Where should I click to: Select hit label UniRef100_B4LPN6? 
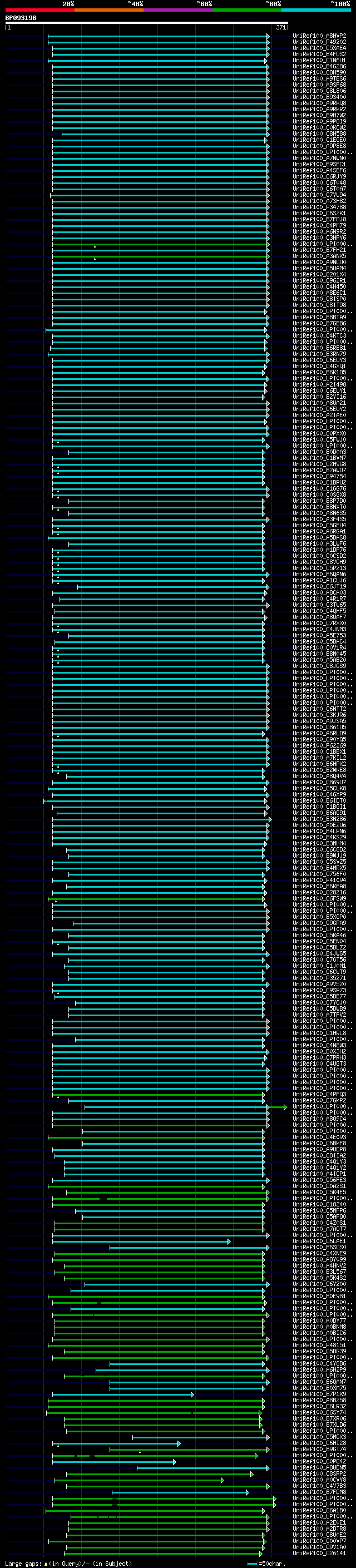(x=319, y=832)
